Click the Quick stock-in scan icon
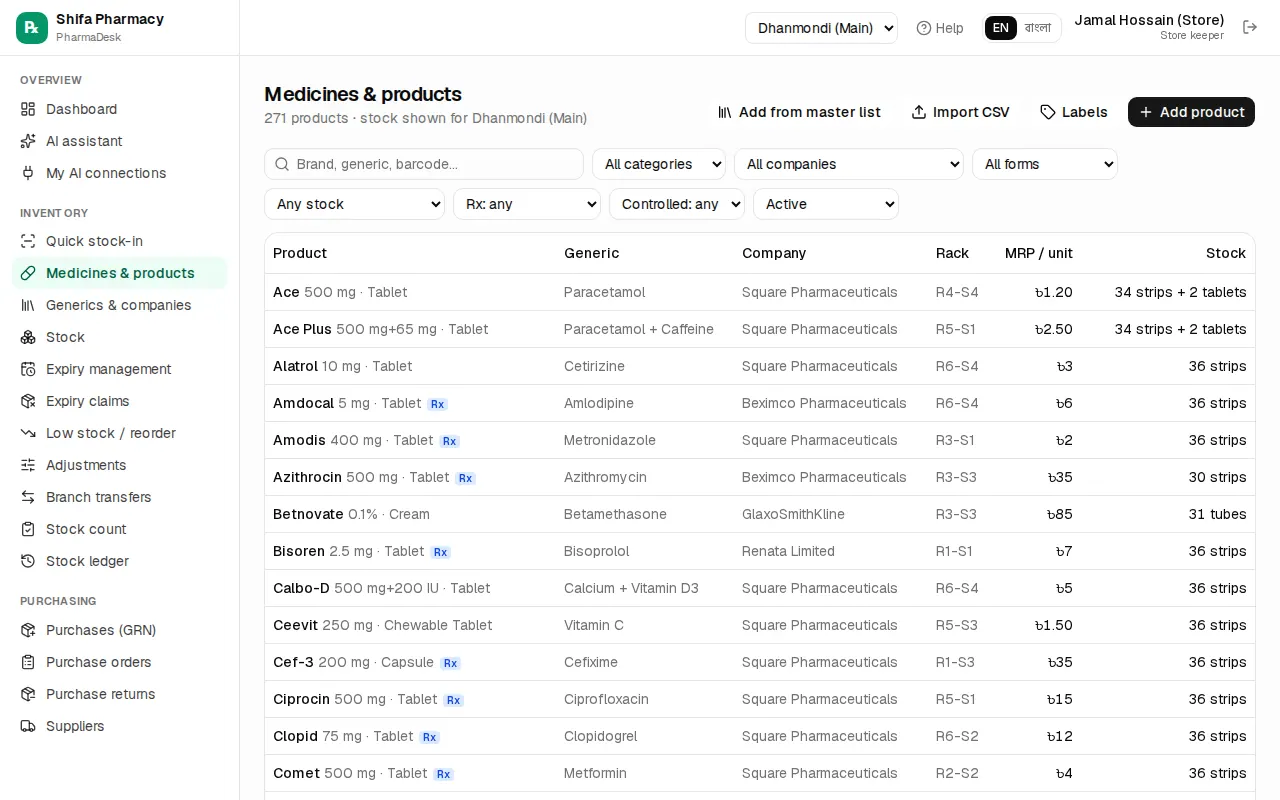The width and height of the screenshot is (1280, 800). tap(28, 241)
